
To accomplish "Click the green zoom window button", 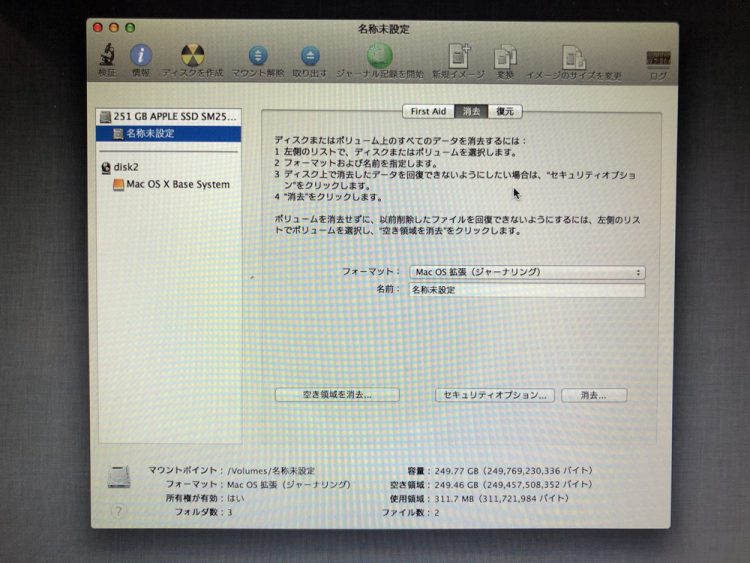I will [x=130, y=28].
